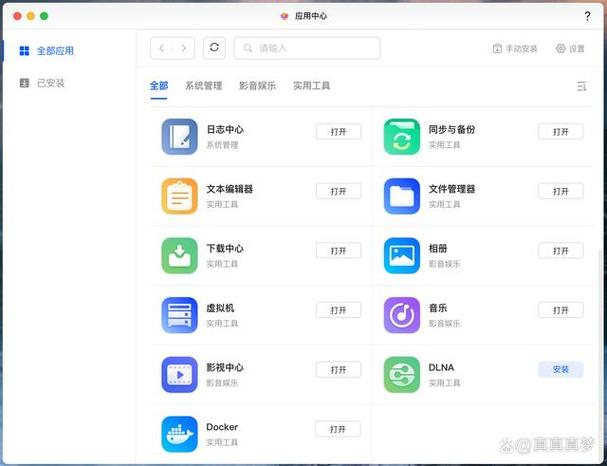Click the 设置 gear icon

(x=561, y=48)
